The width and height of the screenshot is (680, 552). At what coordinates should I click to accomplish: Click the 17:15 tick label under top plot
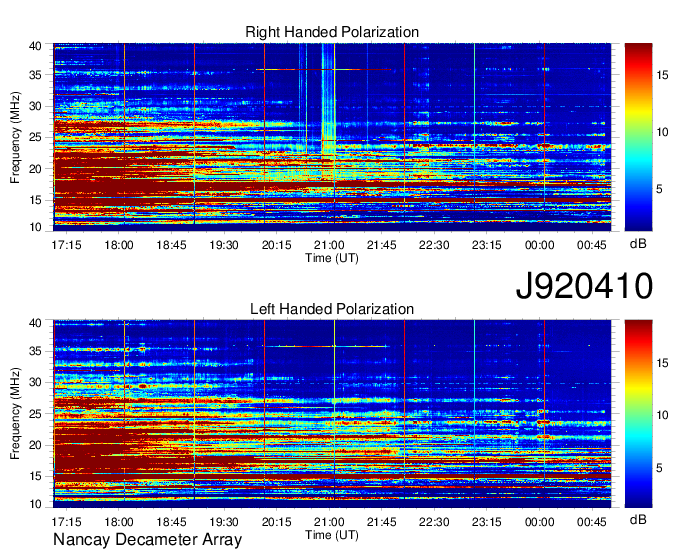(66, 245)
